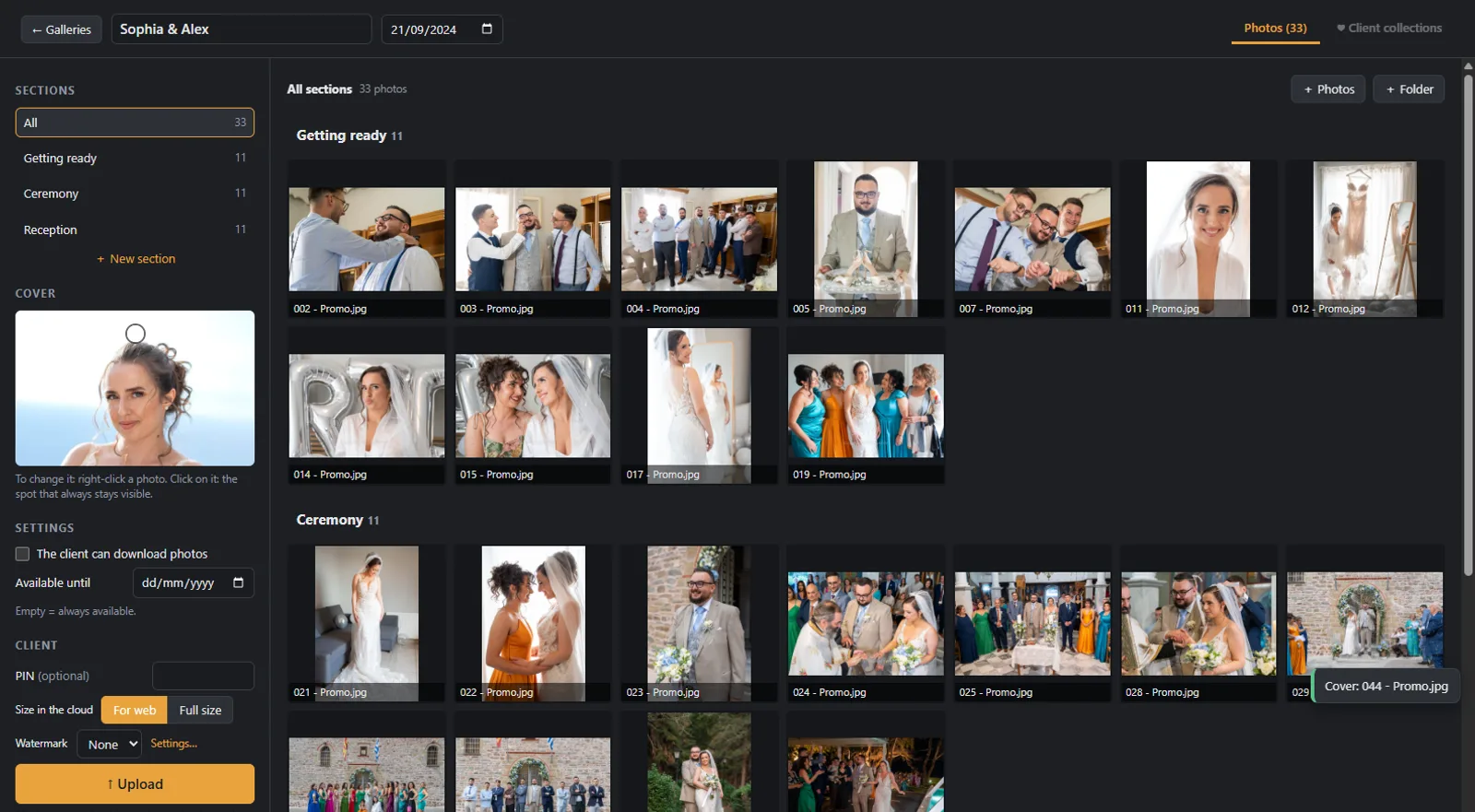The image size is (1475, 812).
Task: Select photo thumbnail 015 - Promo.jpg
Action: [533, 406]
